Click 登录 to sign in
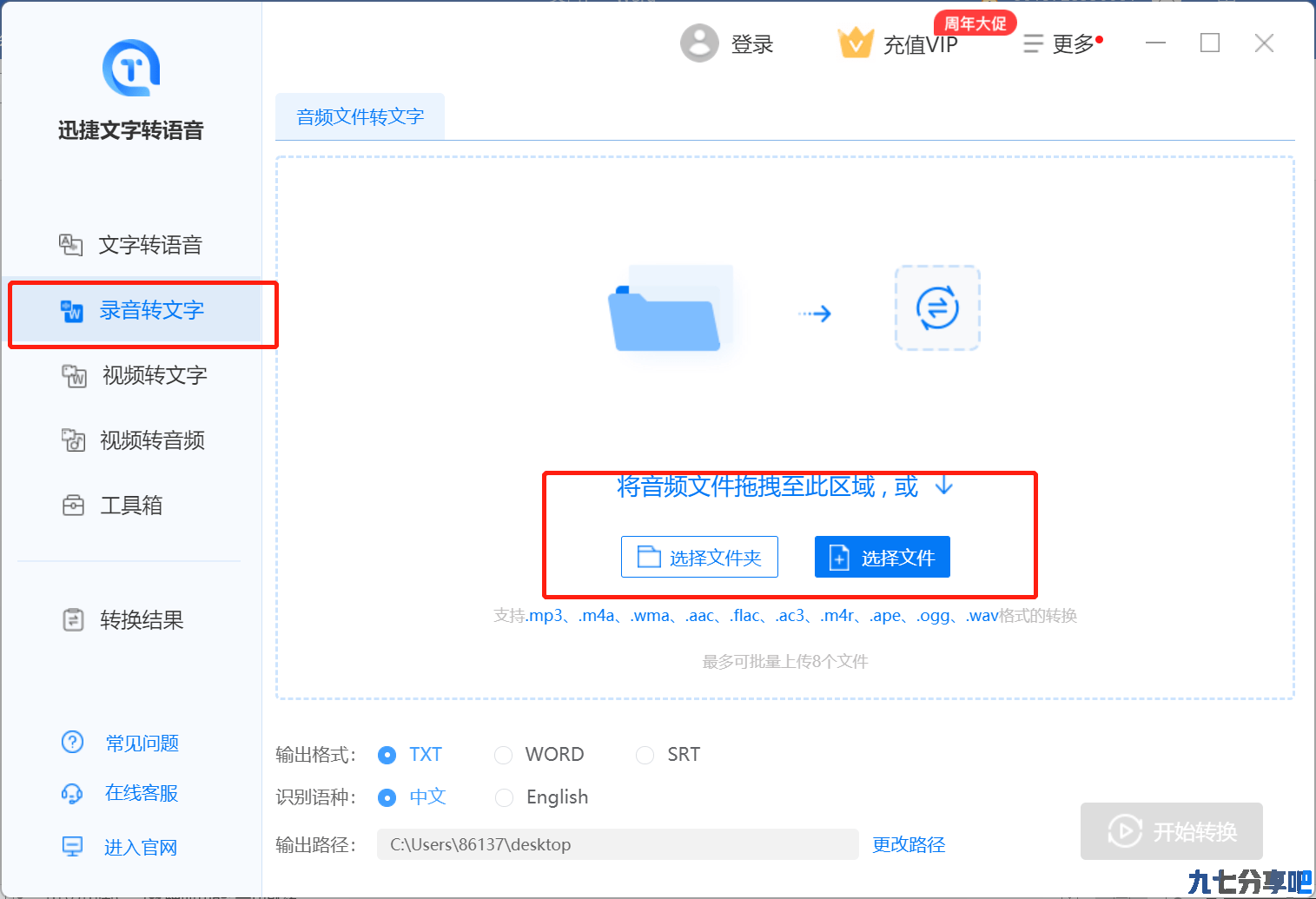Viewport: 1316px width, 899px height. pos(752,44)
